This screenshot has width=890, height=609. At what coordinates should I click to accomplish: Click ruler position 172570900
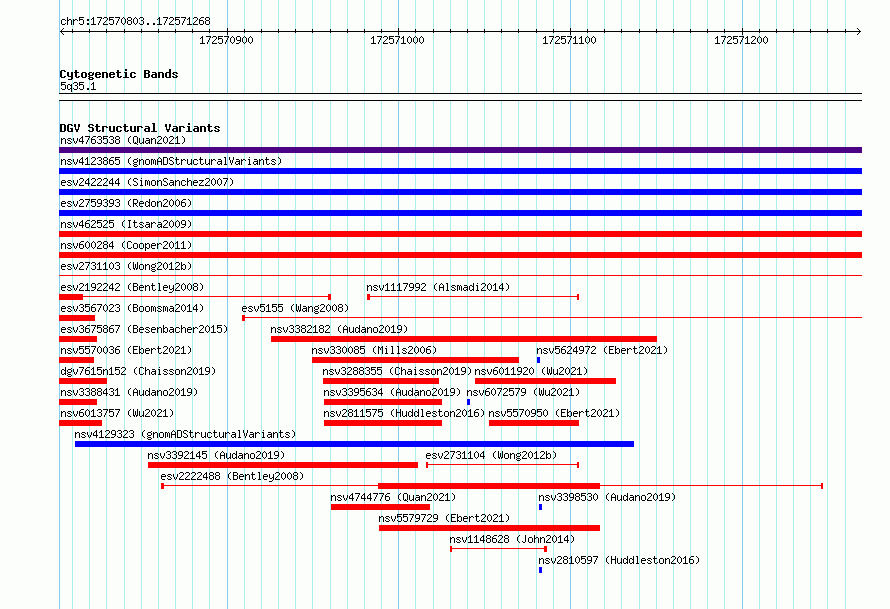coord(226,40)
